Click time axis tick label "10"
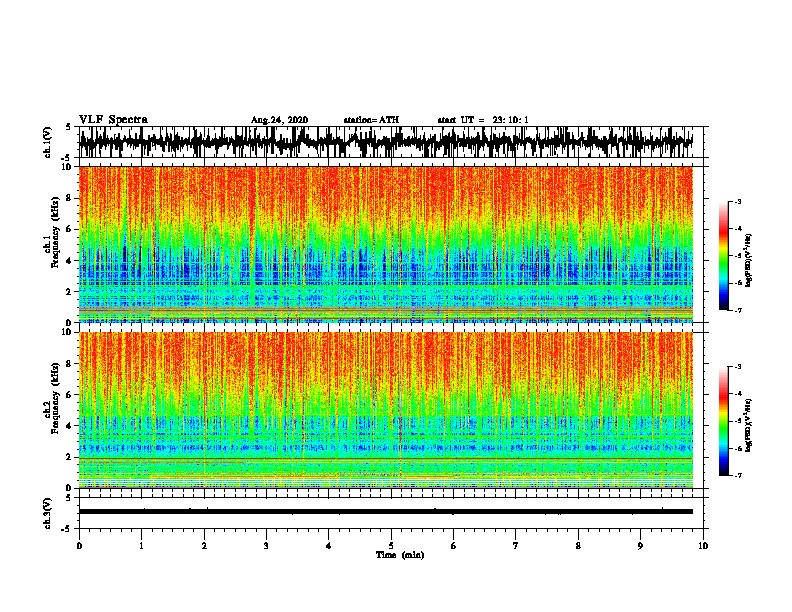The width and height of the screenshot is (792, 612). (x=703, y=546)
